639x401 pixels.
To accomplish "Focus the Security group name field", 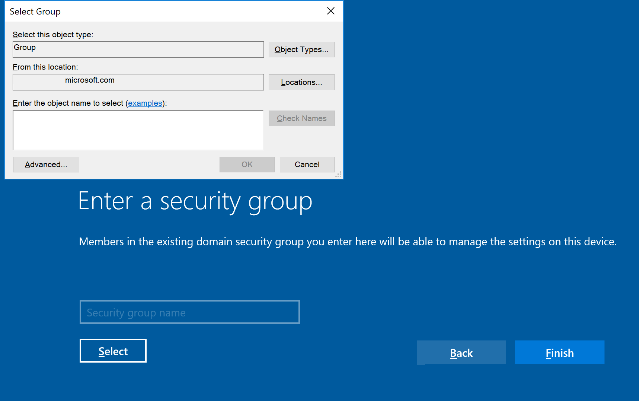I will 189,313.
